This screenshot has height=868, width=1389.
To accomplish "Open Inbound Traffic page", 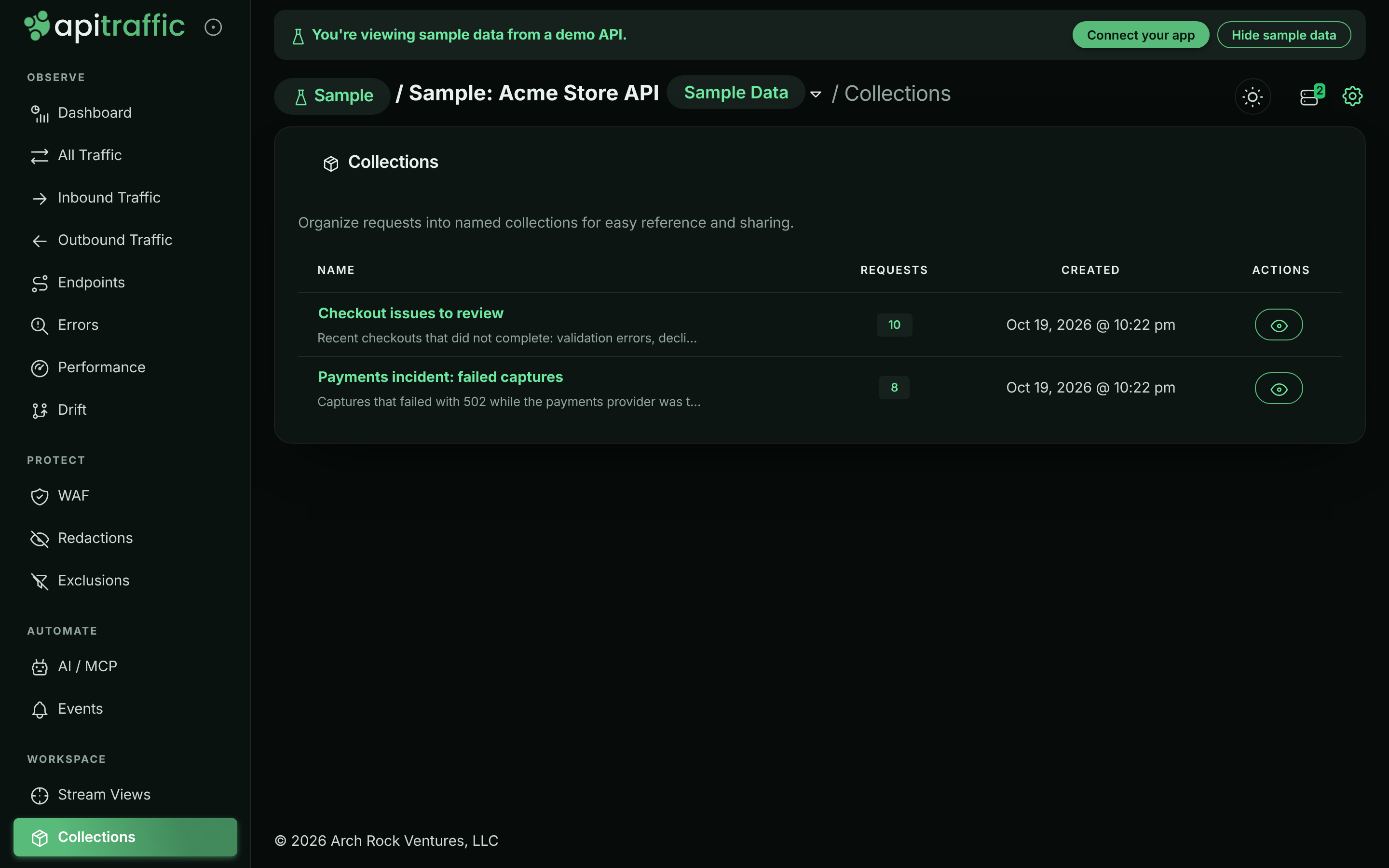I will (125, 198).
